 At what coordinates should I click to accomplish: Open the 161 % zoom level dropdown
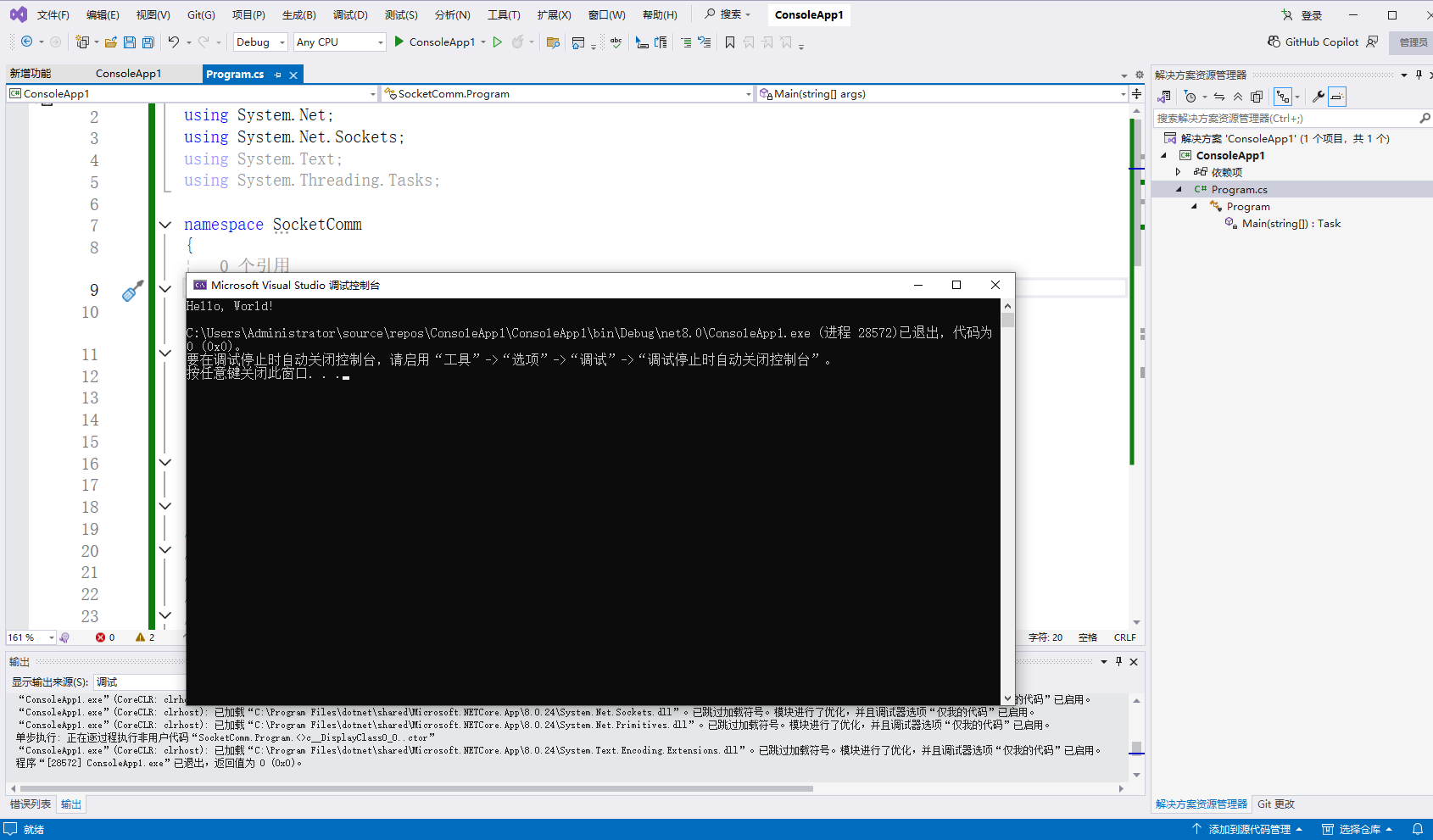click(31, 637)
